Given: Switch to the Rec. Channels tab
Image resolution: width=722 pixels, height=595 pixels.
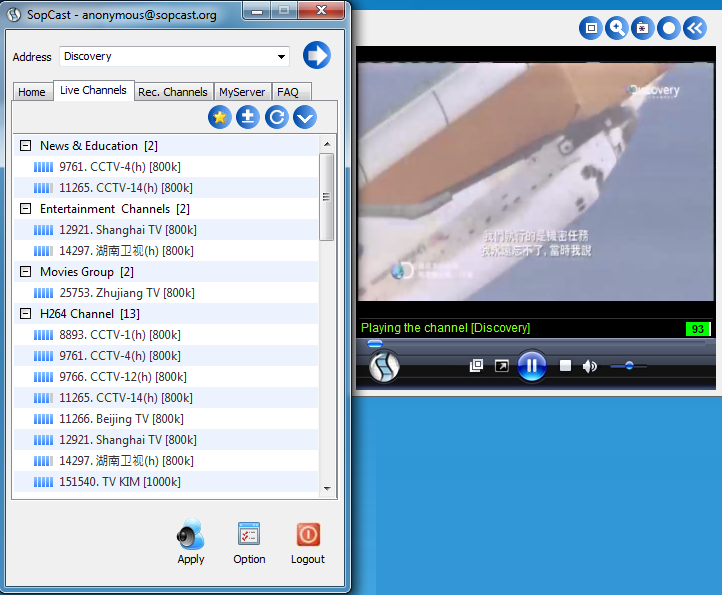Looking at the screenshot, I should click(173, 92).
